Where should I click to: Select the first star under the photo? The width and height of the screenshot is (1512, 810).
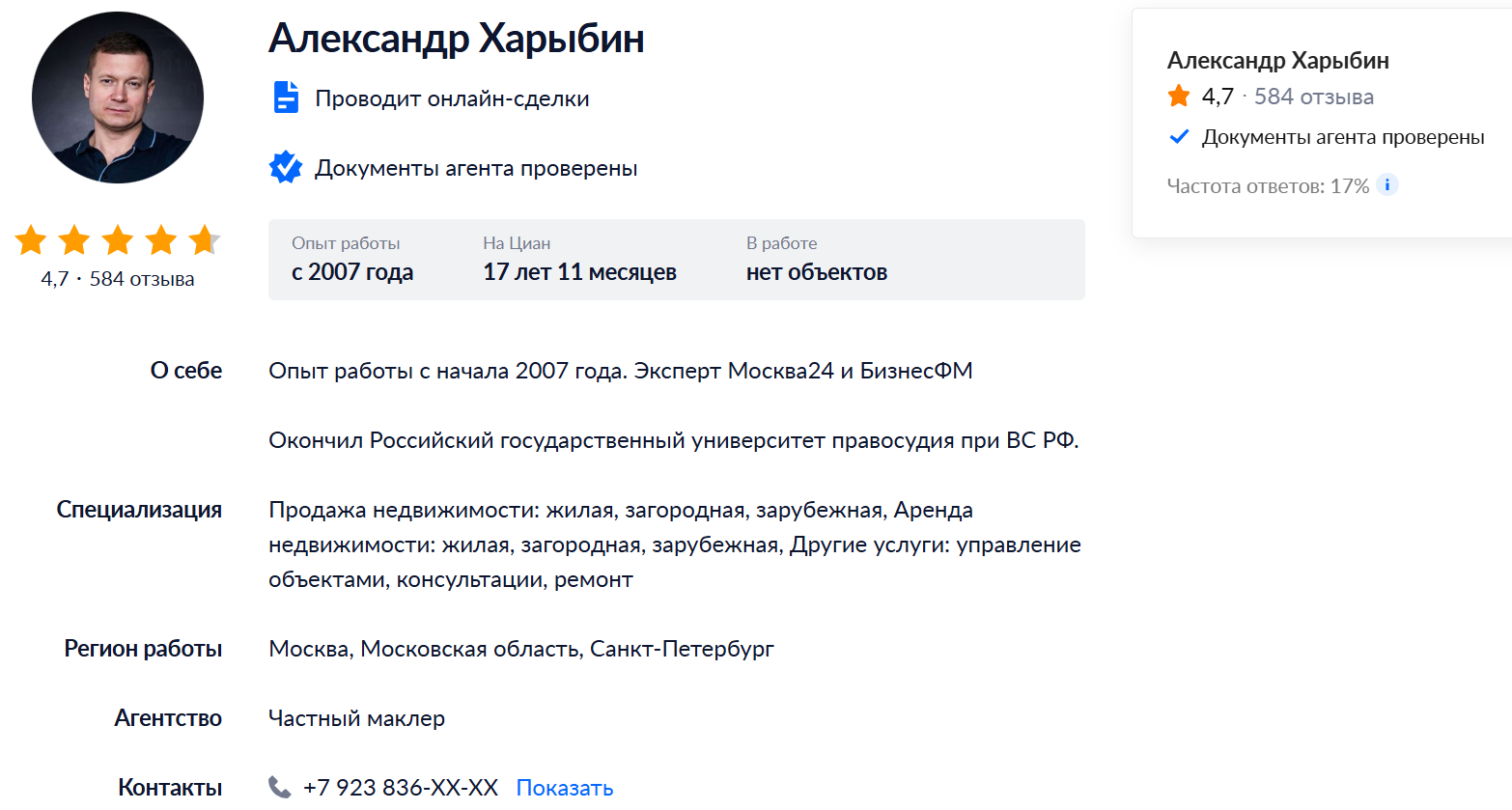(29, 240)
